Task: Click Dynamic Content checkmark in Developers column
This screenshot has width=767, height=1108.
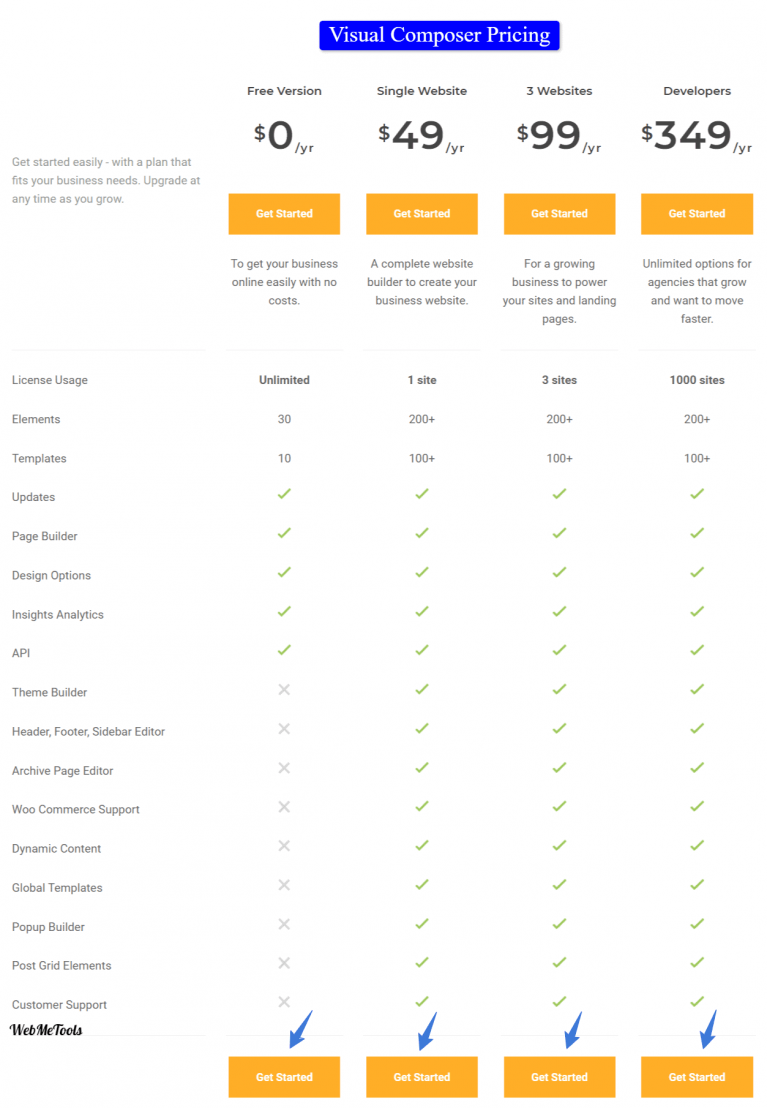Action: pos(697,846)
